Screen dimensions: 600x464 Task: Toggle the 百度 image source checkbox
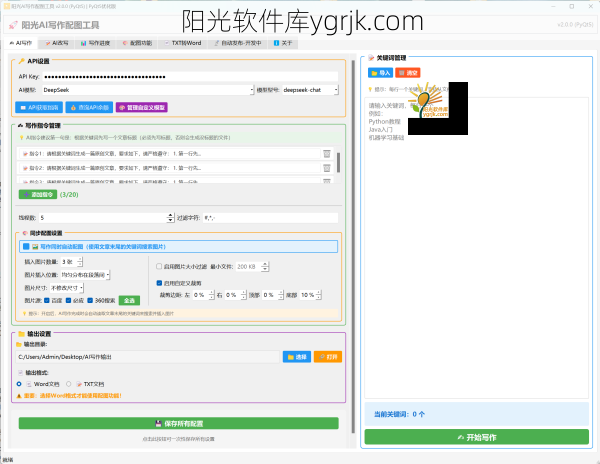pyautogui.click(x=47, y=300)
